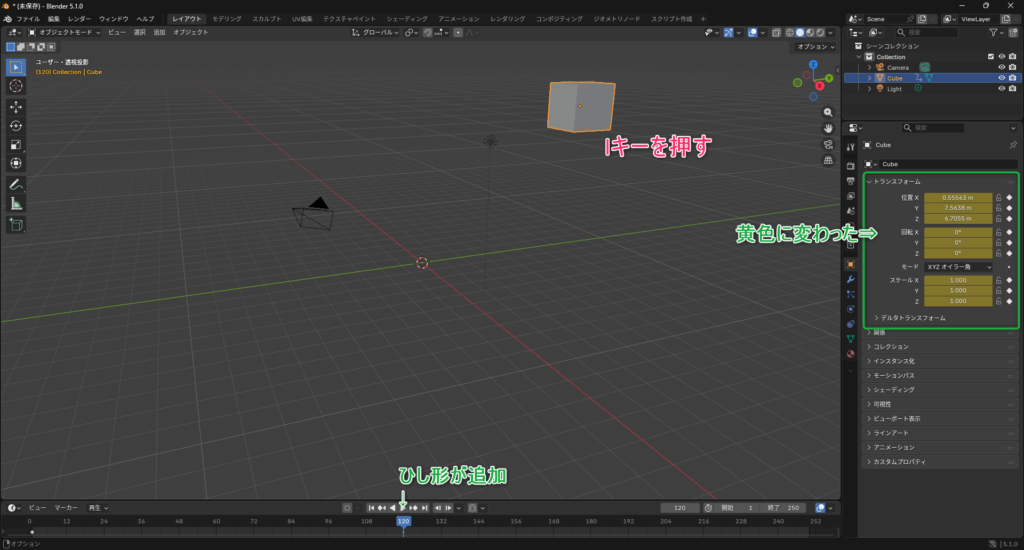The width and height of the screenshot is (1024, 550).
Task: Hide the Camera object in the outliner
Action: coord(1001,67)
